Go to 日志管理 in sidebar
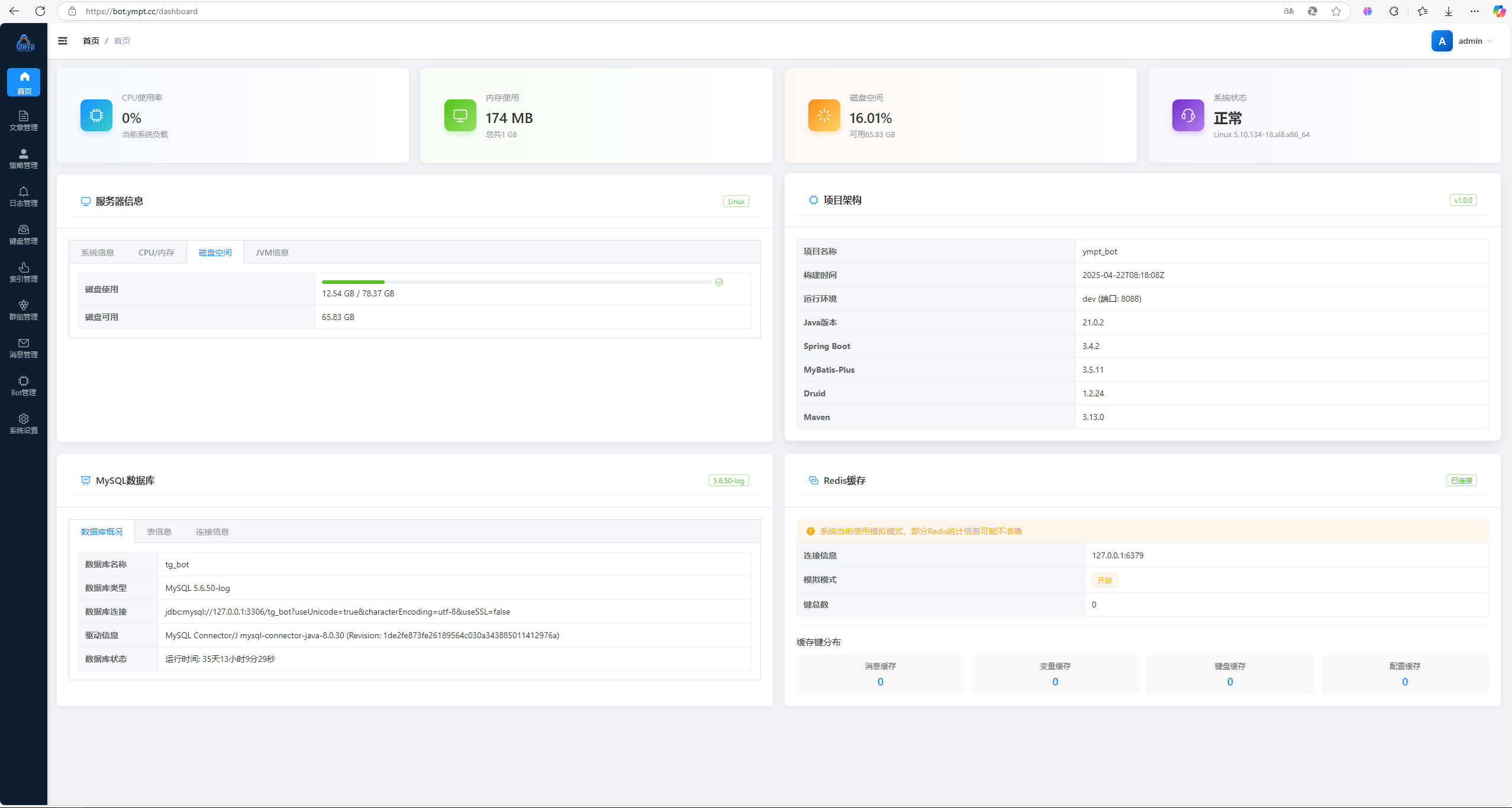The image size is (1512, 808). pos(24,196)
